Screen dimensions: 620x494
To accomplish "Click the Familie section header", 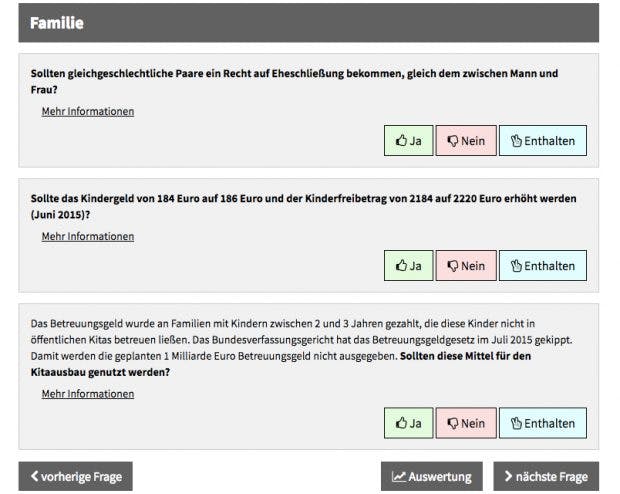I will click(308, 23).
